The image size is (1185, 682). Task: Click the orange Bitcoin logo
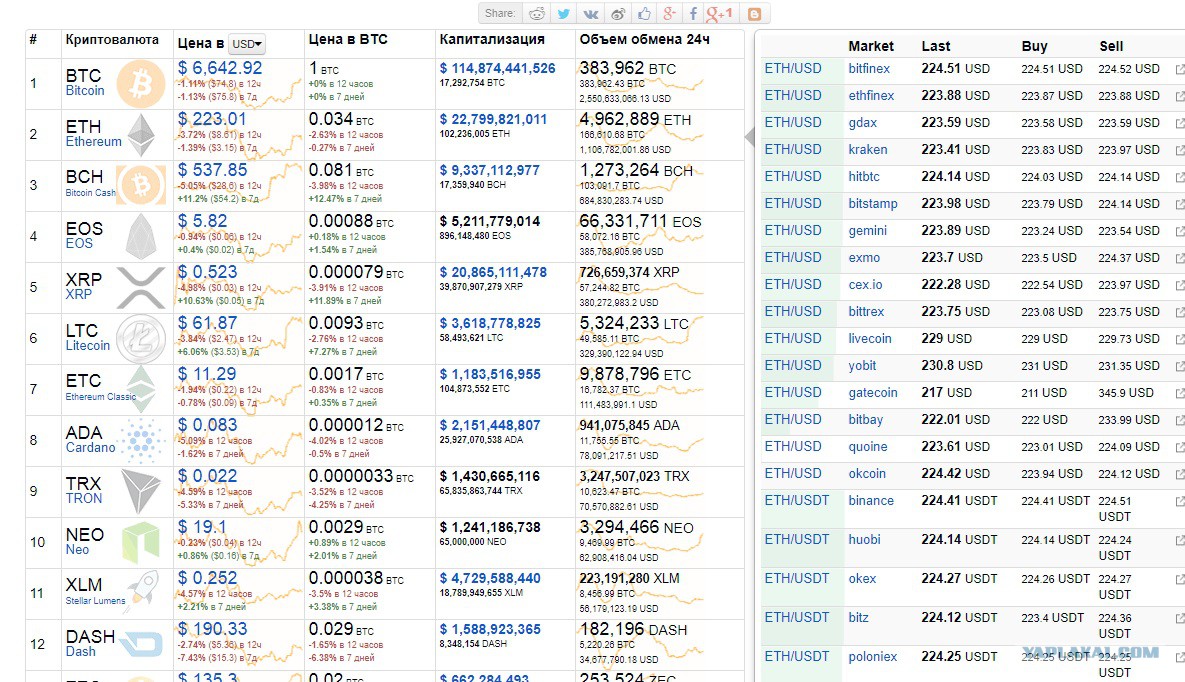point(141,84)
